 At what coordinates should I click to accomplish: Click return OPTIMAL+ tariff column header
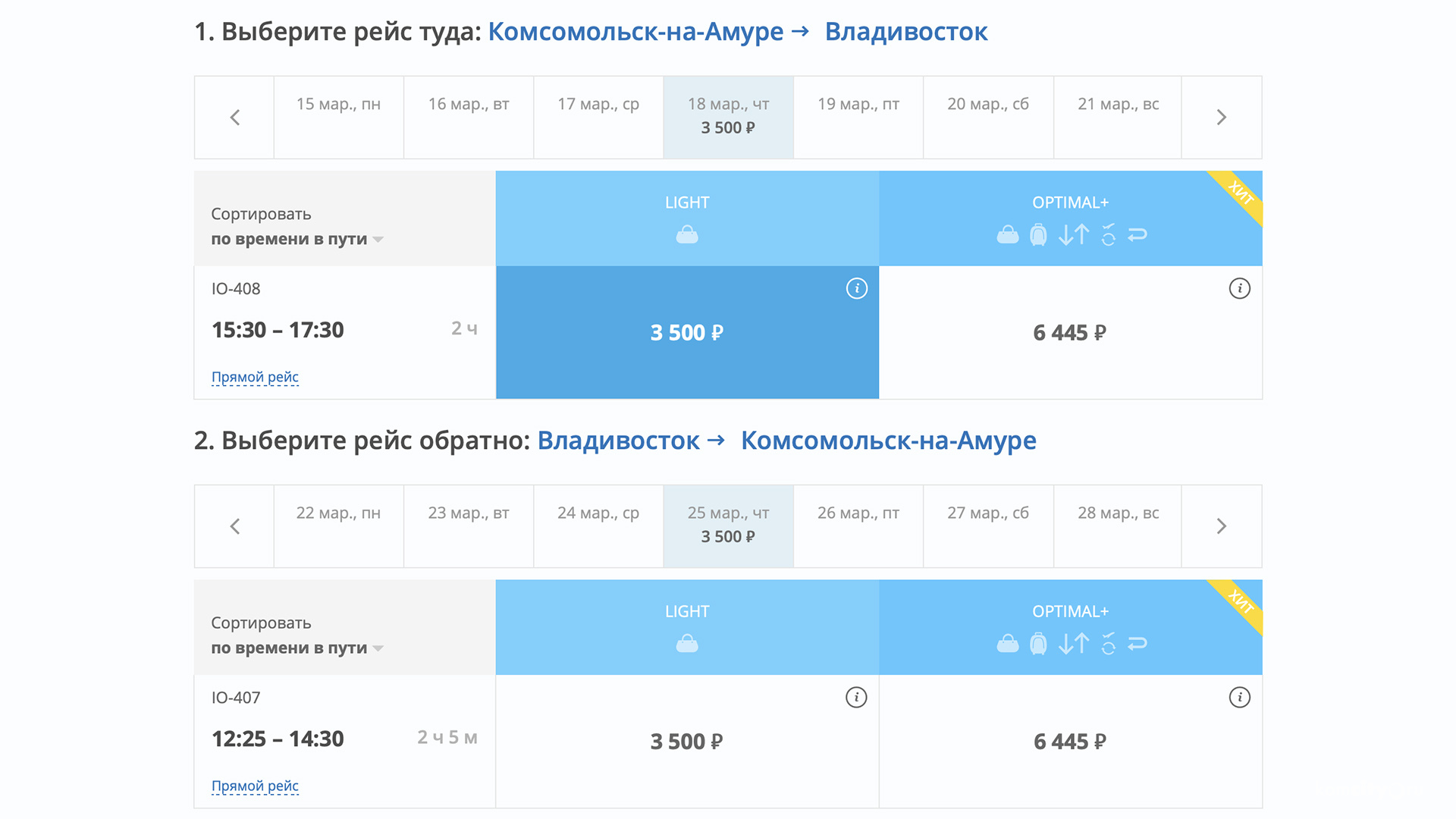point(1070,627)
